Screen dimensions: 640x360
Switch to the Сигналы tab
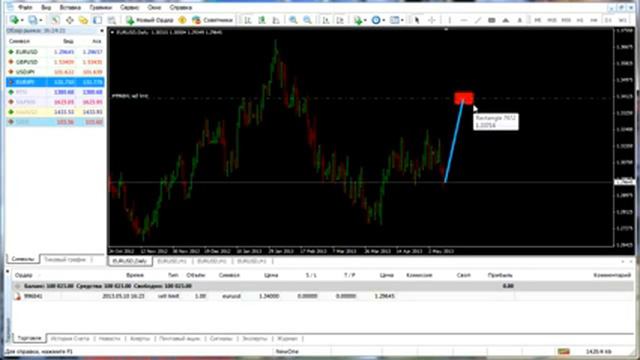point(221,339)
